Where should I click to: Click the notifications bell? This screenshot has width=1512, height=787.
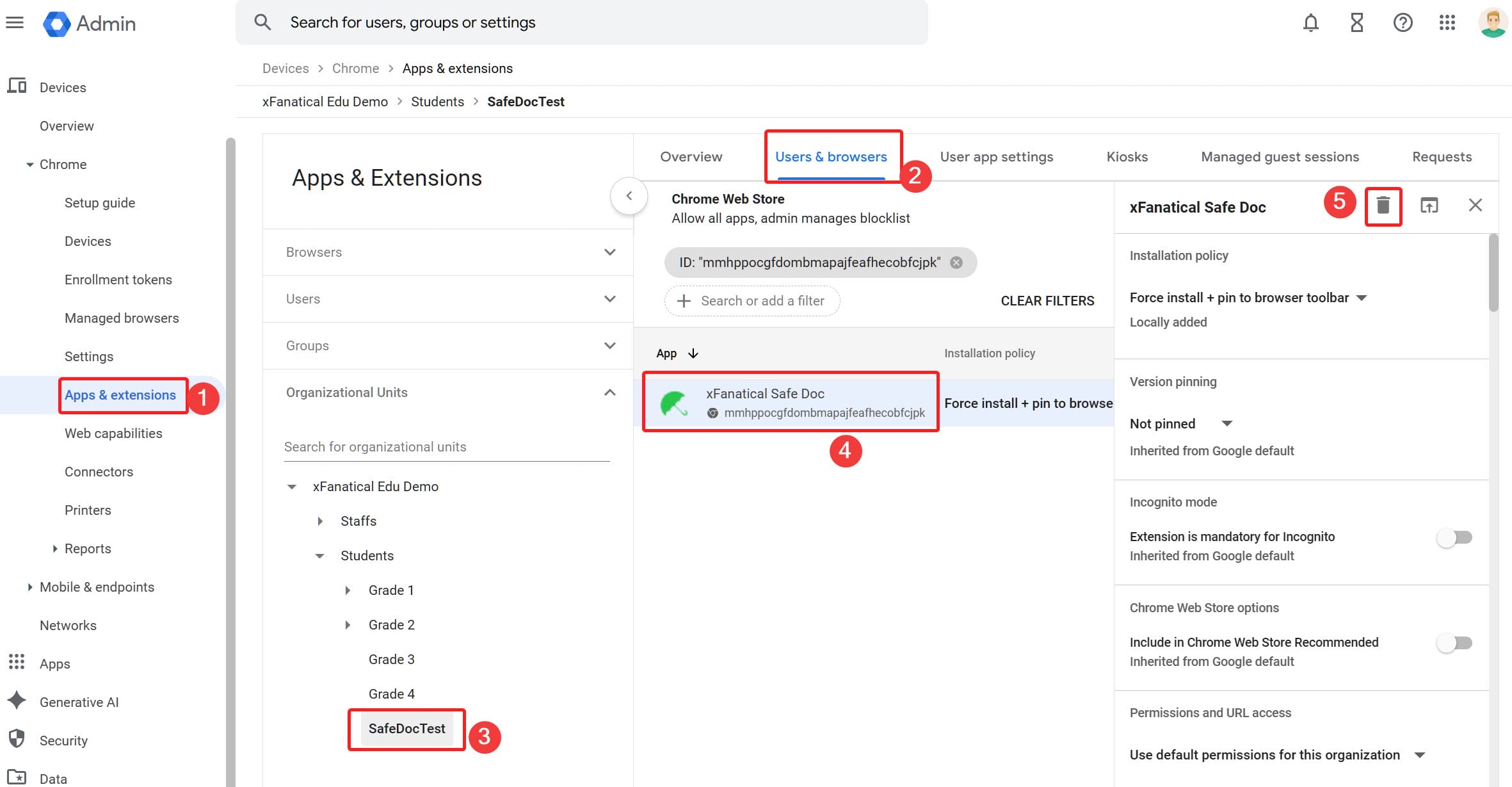tap(1311, 22)
